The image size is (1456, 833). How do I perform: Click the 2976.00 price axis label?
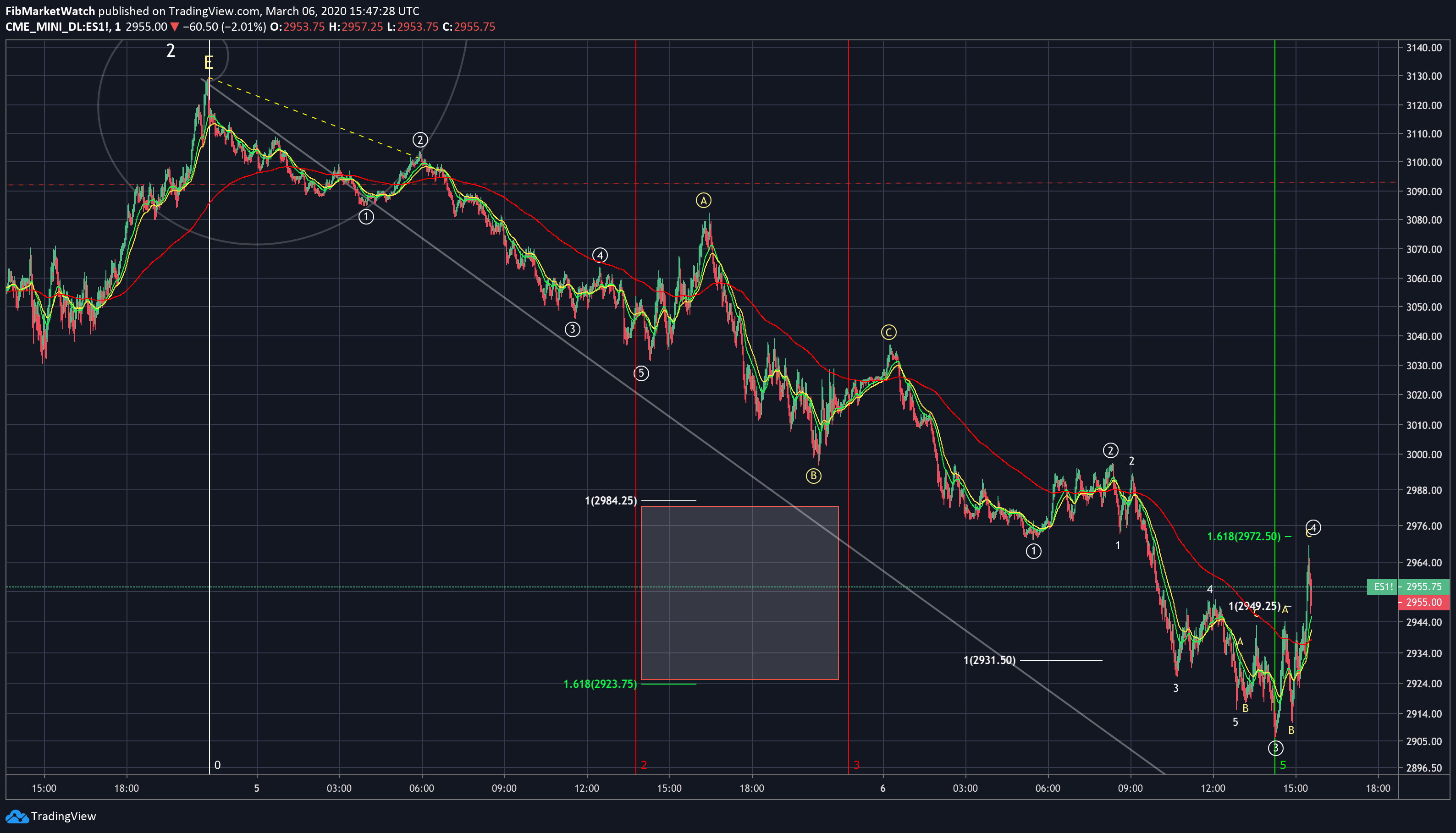pos(1424,526)
